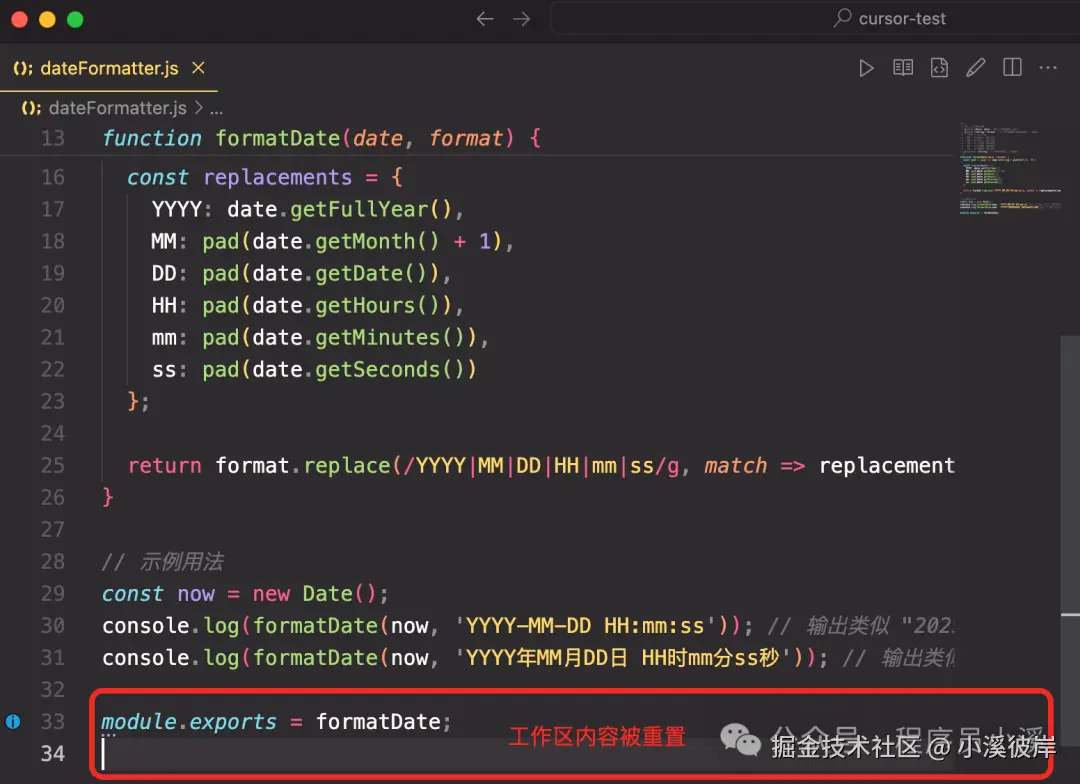Click the green macOS full-screen button
Viewport: 1080px width, 784px height.
click(x=75, y=20)
